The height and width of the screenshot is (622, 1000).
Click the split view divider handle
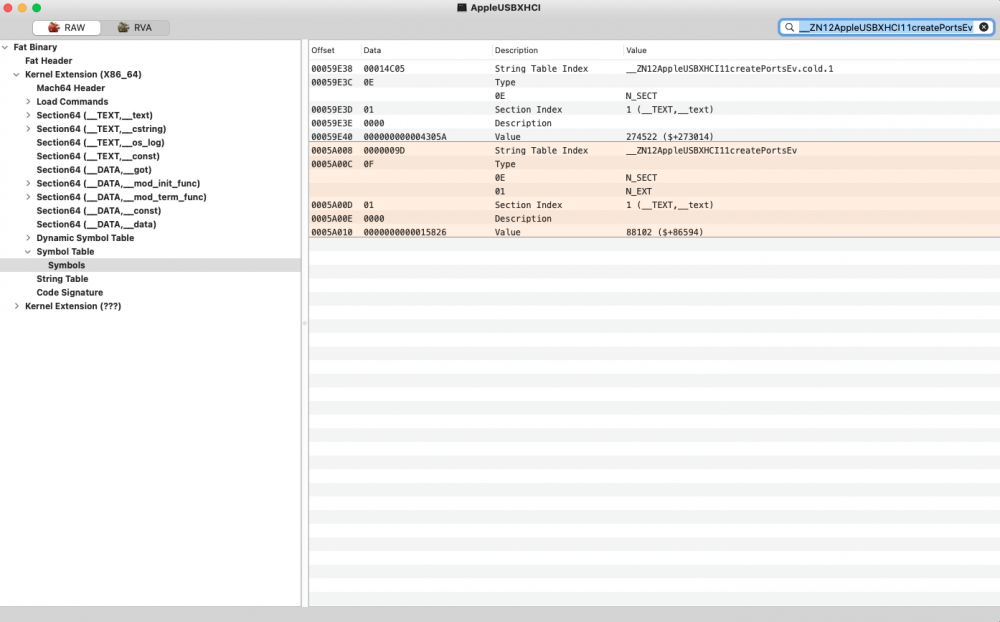click(x=305, y=323)
